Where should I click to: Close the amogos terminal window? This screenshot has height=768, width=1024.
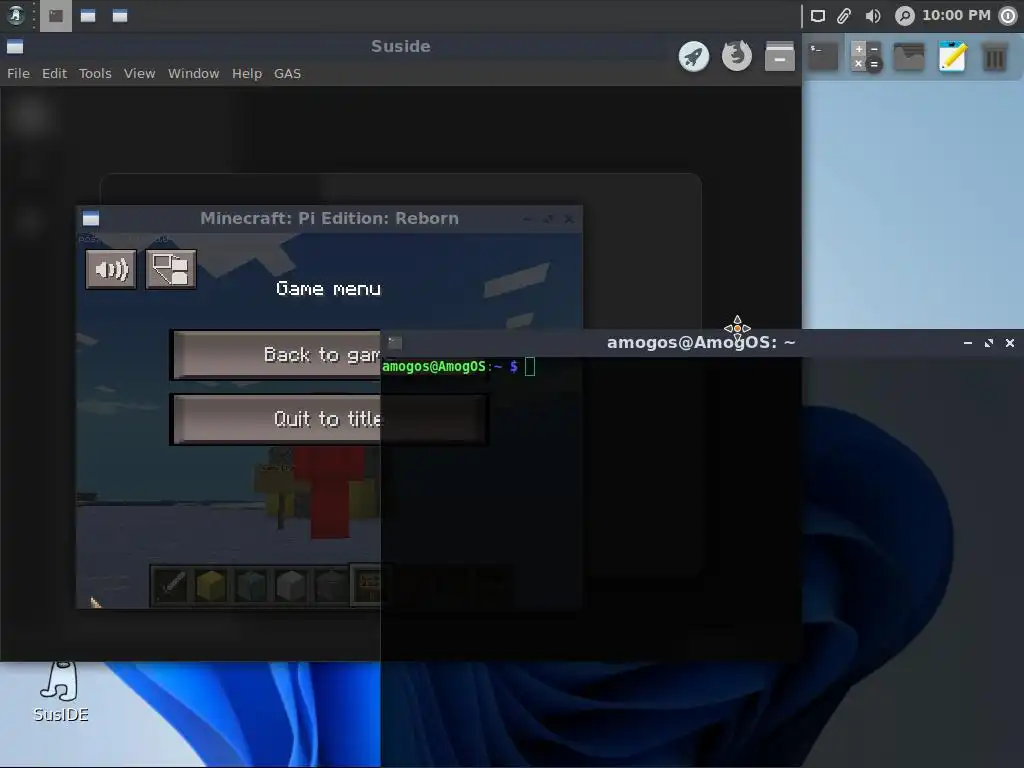pos(1010,343)
